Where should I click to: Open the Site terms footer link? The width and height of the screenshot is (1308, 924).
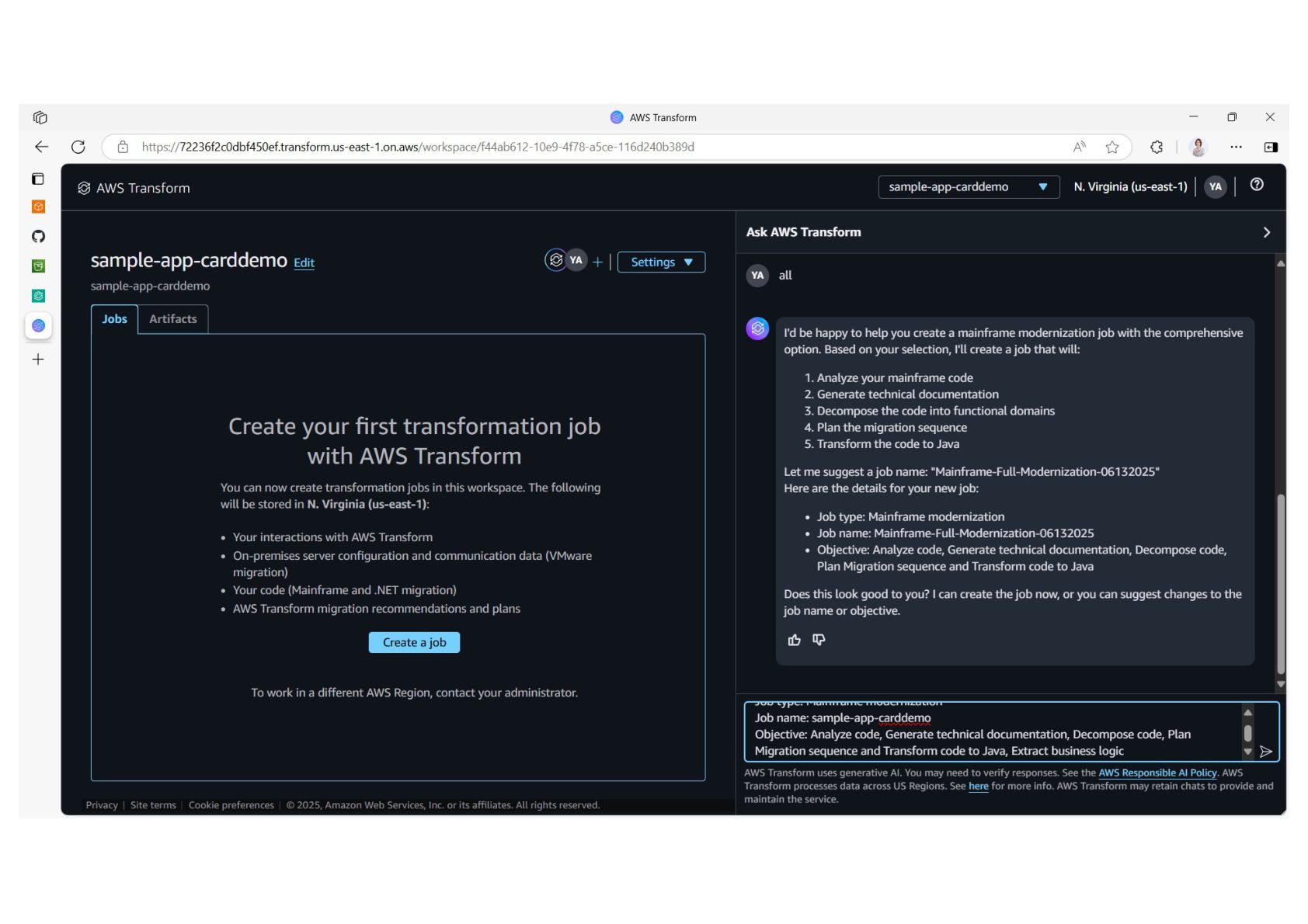point(153,805)
